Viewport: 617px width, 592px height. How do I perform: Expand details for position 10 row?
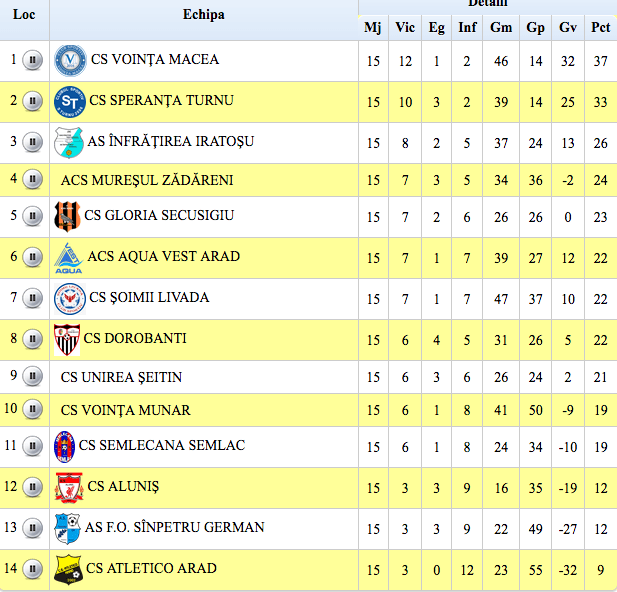point(33,410)
